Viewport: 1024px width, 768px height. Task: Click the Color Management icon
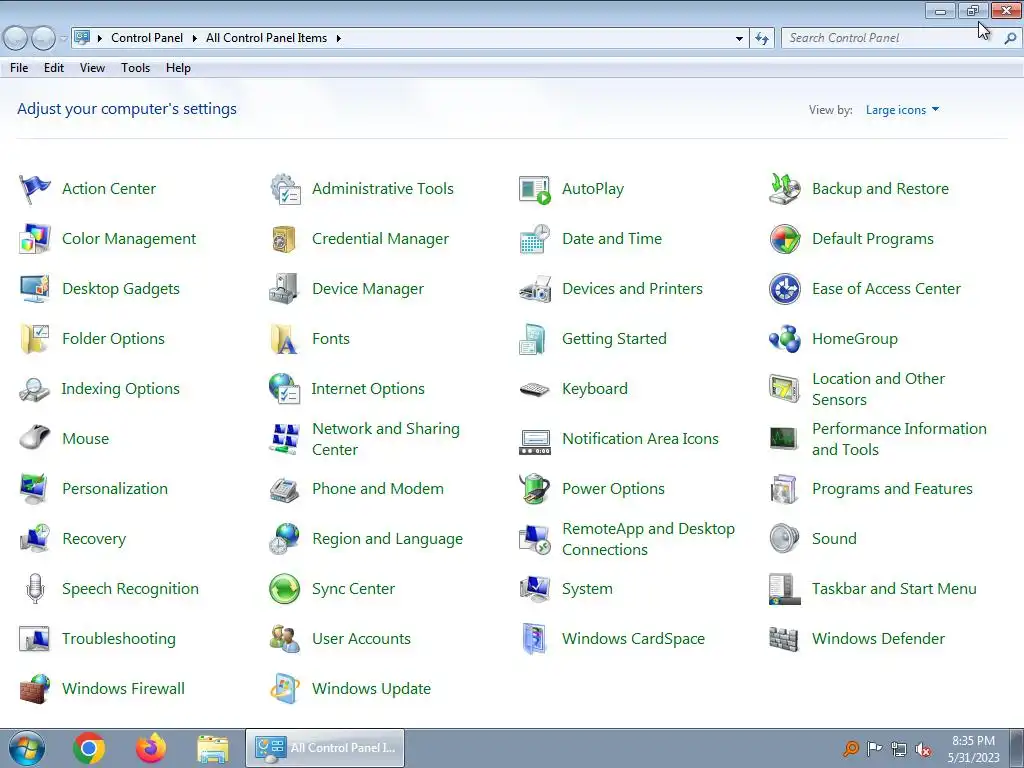click(35, 239)
